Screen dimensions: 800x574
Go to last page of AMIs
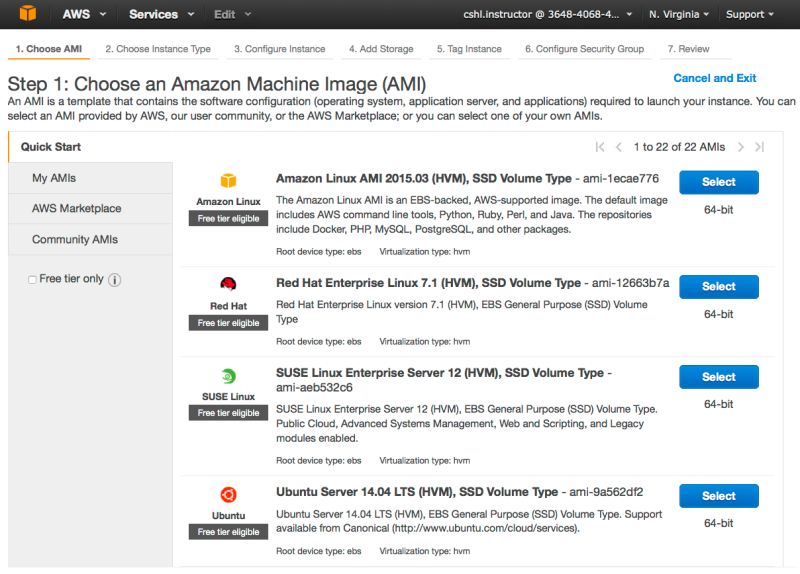point(760,147)
